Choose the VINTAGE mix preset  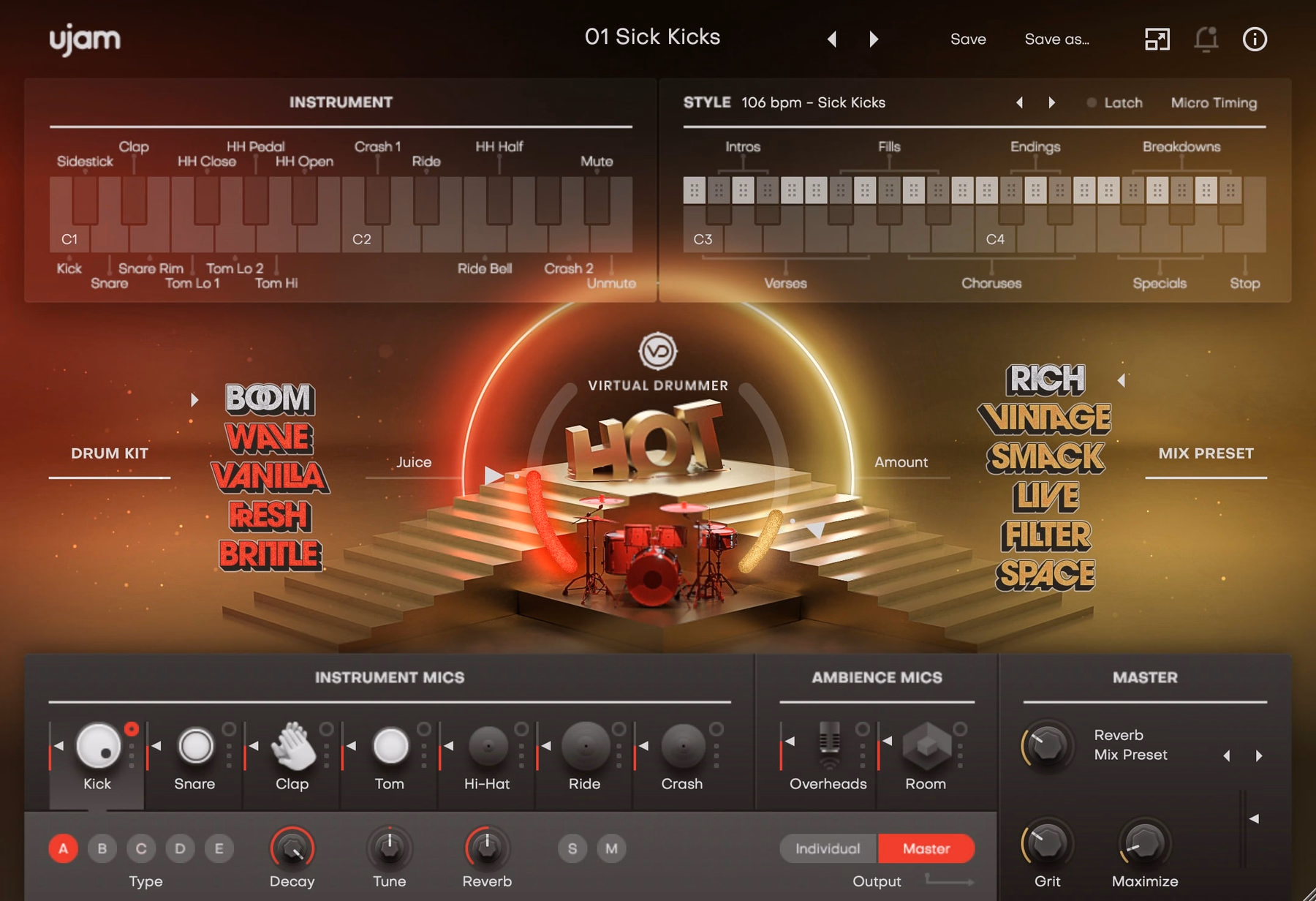(x=1045, y=418)
